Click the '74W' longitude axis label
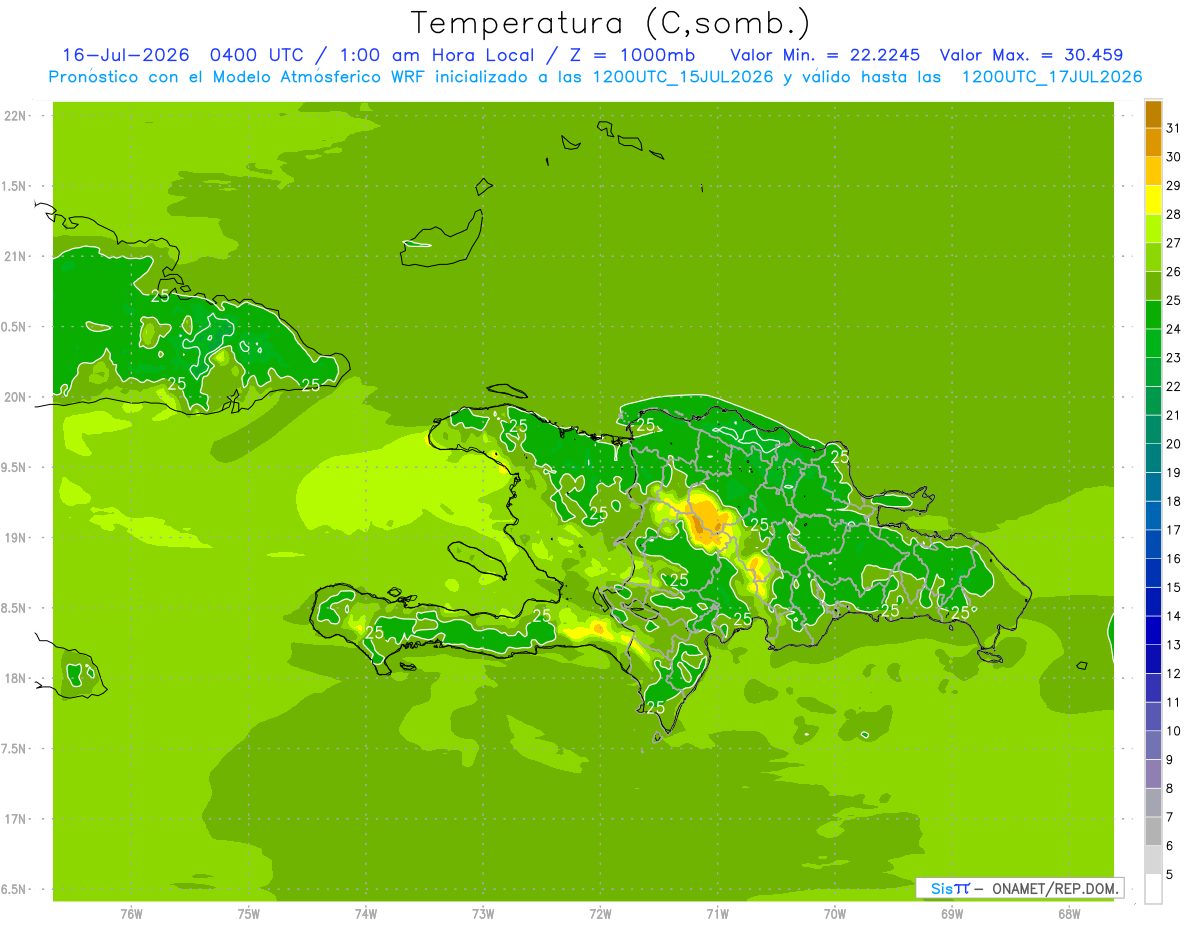This screenshot has height=927, width=1200. pos(366,914)
